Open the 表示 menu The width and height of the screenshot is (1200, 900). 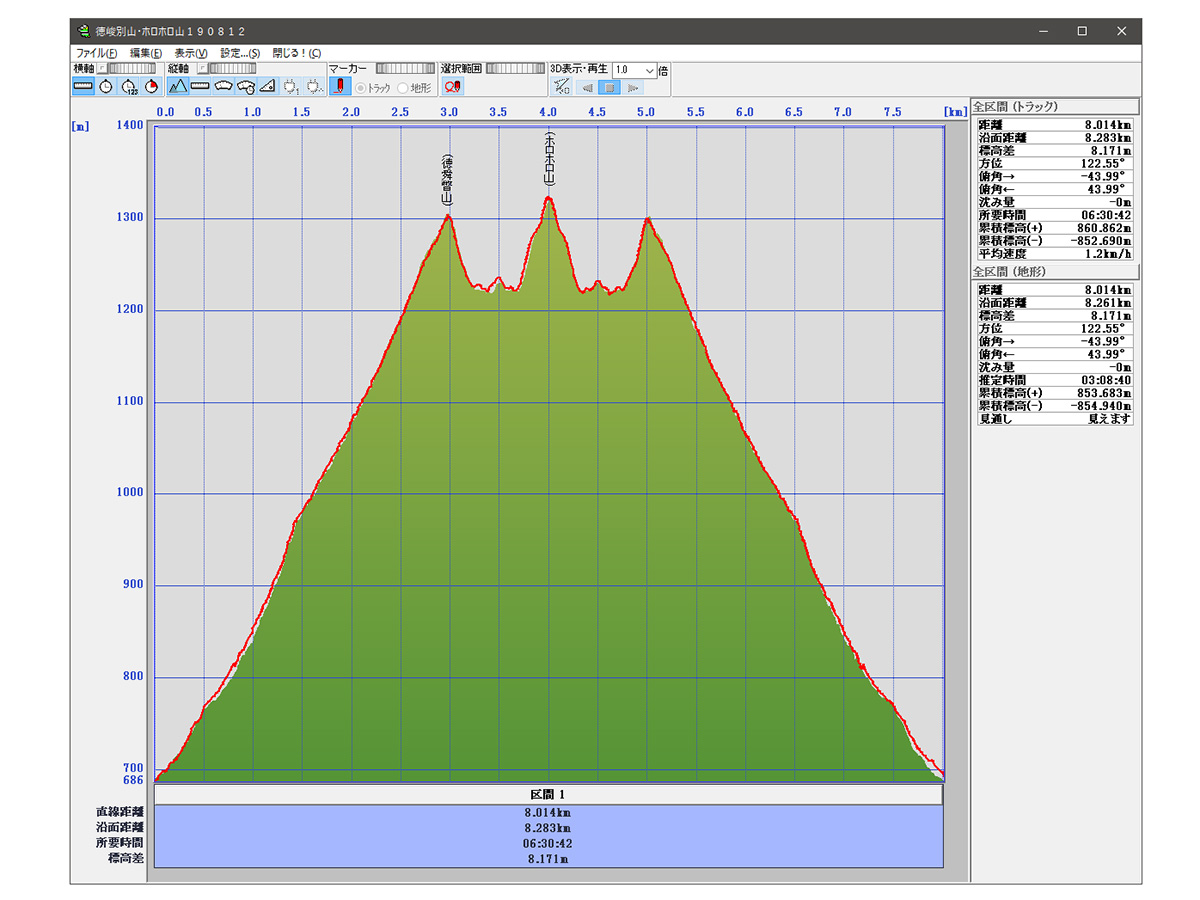[x=190, y=53]
